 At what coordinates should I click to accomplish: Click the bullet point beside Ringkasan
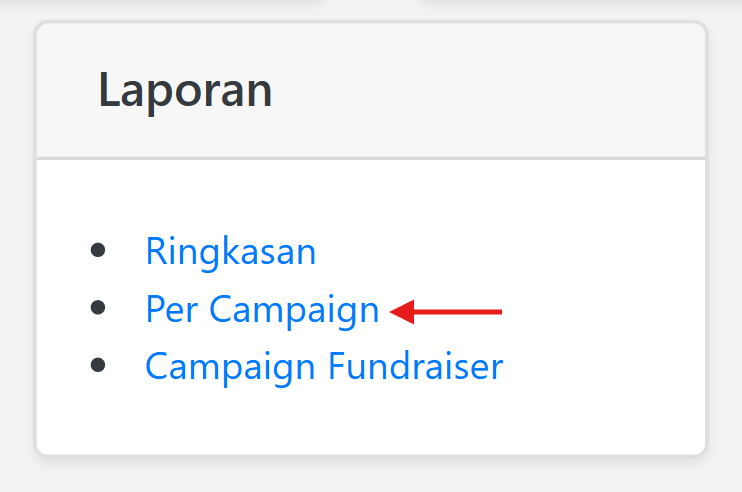[98, 250]
